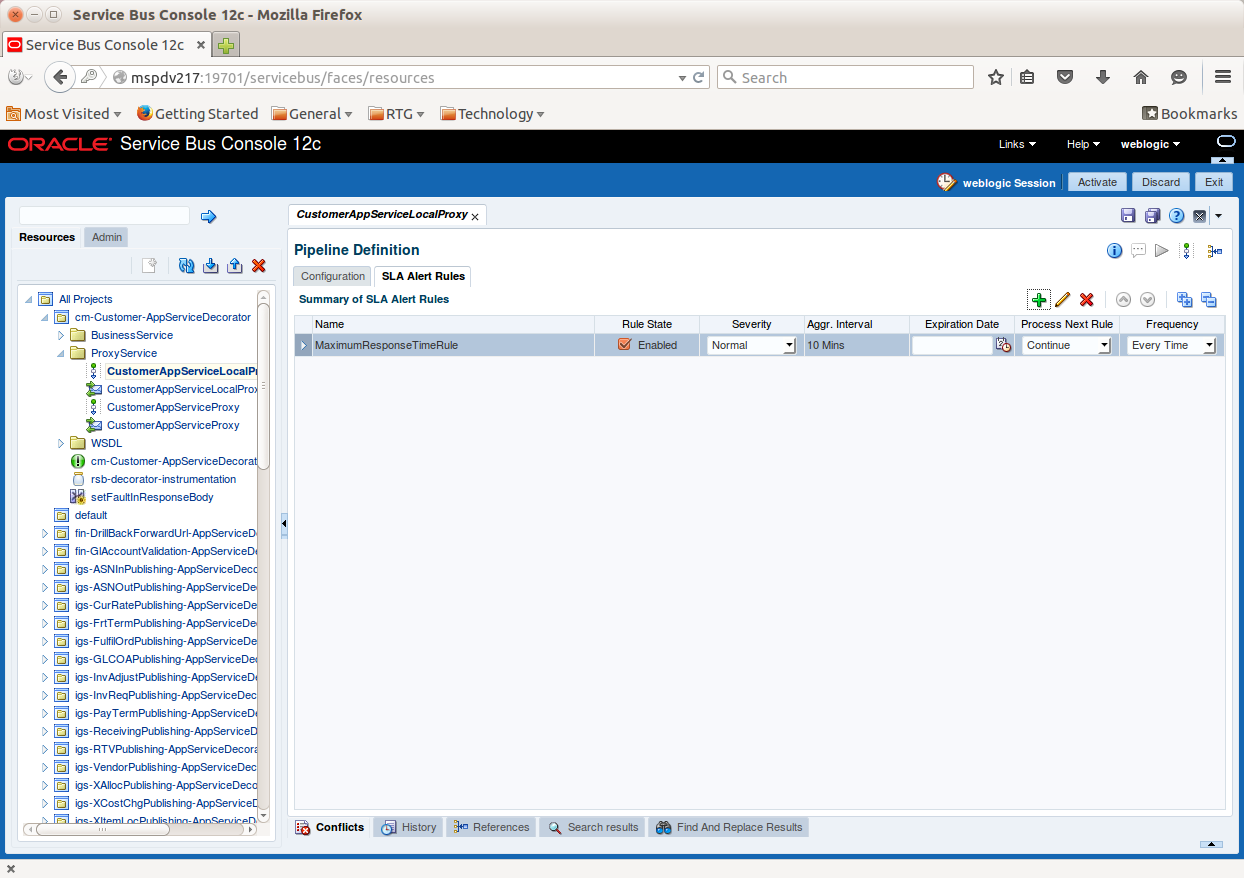Screen dimensions: 1244x878
Task: Open the Technology bookmarks folder
Action: 492,114
